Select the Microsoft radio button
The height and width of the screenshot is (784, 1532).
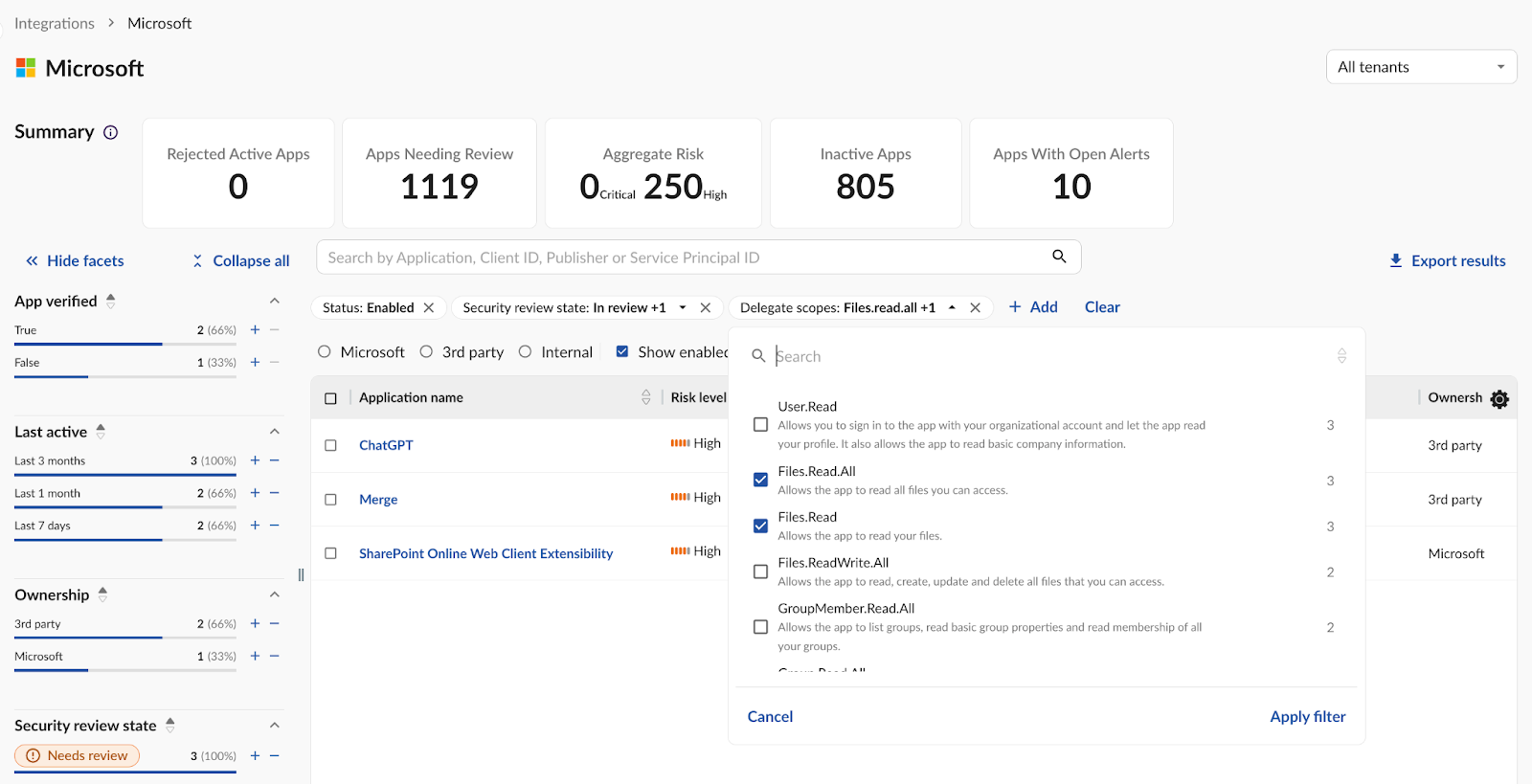pos(325,352)
